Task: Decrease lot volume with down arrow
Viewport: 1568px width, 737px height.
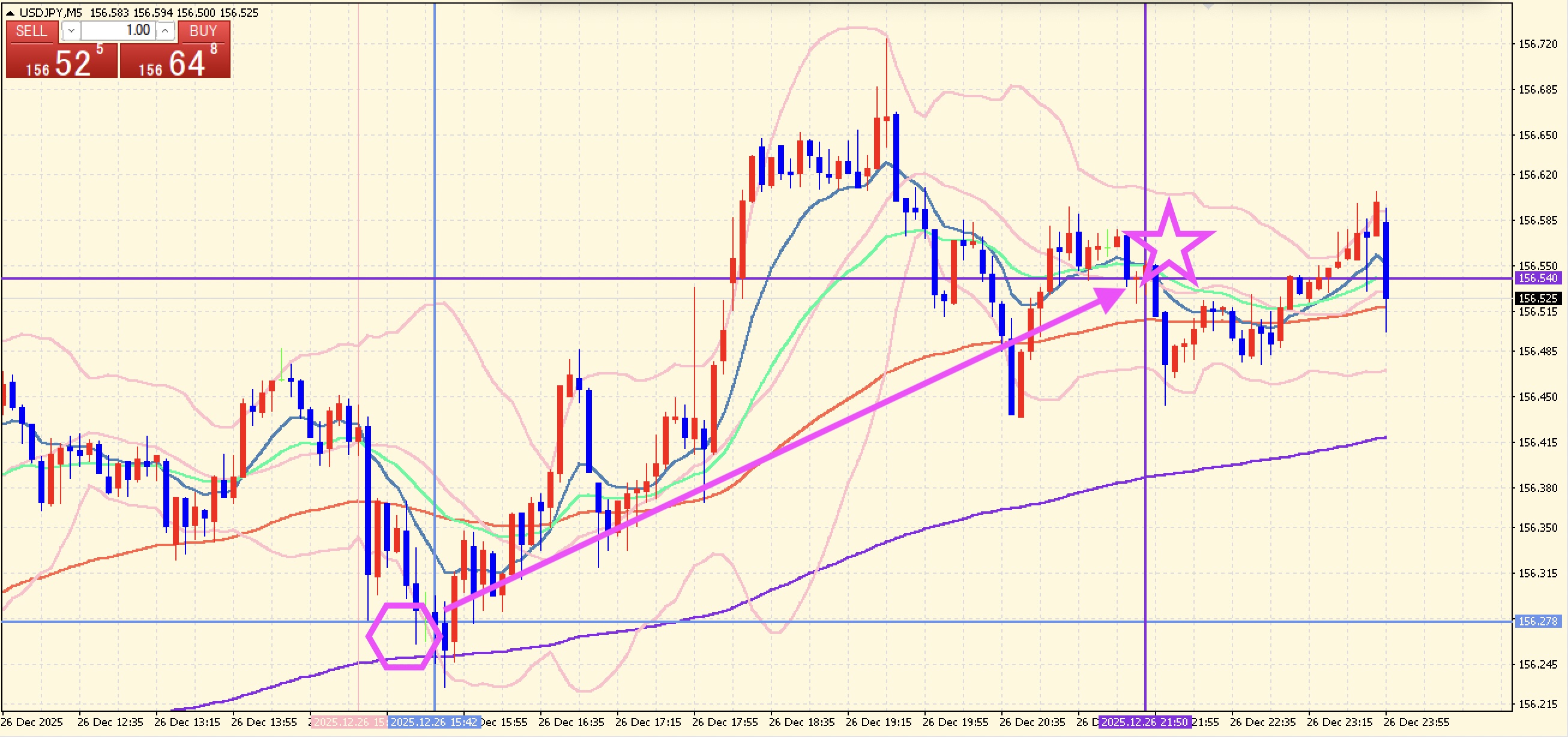Action: click(x=71, y=31)
